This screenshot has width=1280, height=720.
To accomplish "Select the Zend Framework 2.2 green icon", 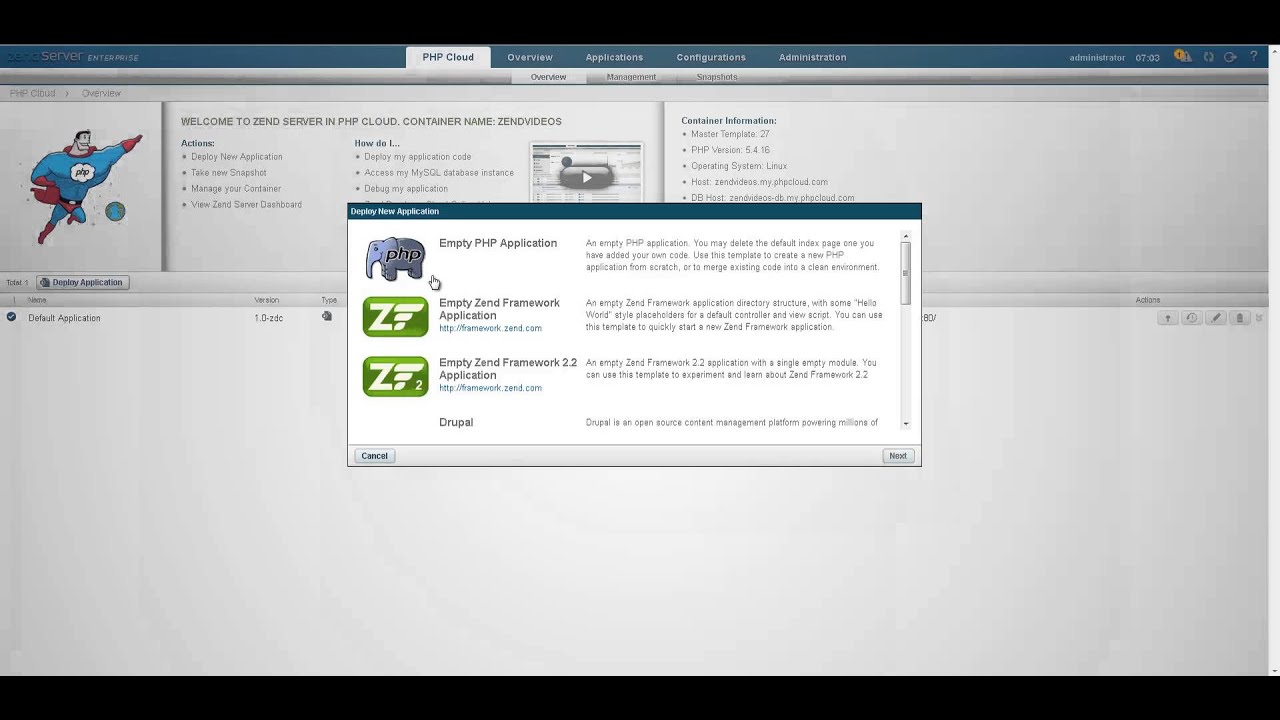I will [x=395, y=377].
